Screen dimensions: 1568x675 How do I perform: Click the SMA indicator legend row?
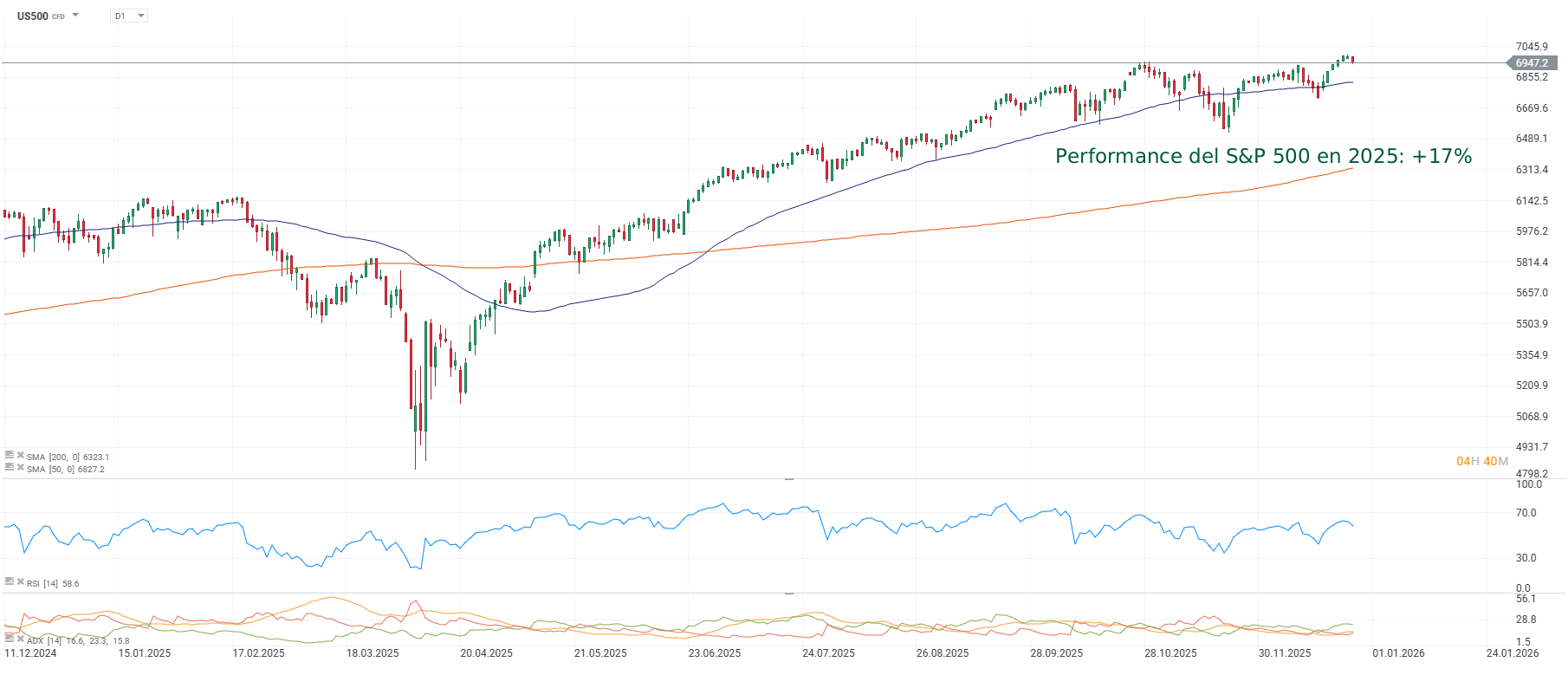click(x=63, y=457)
